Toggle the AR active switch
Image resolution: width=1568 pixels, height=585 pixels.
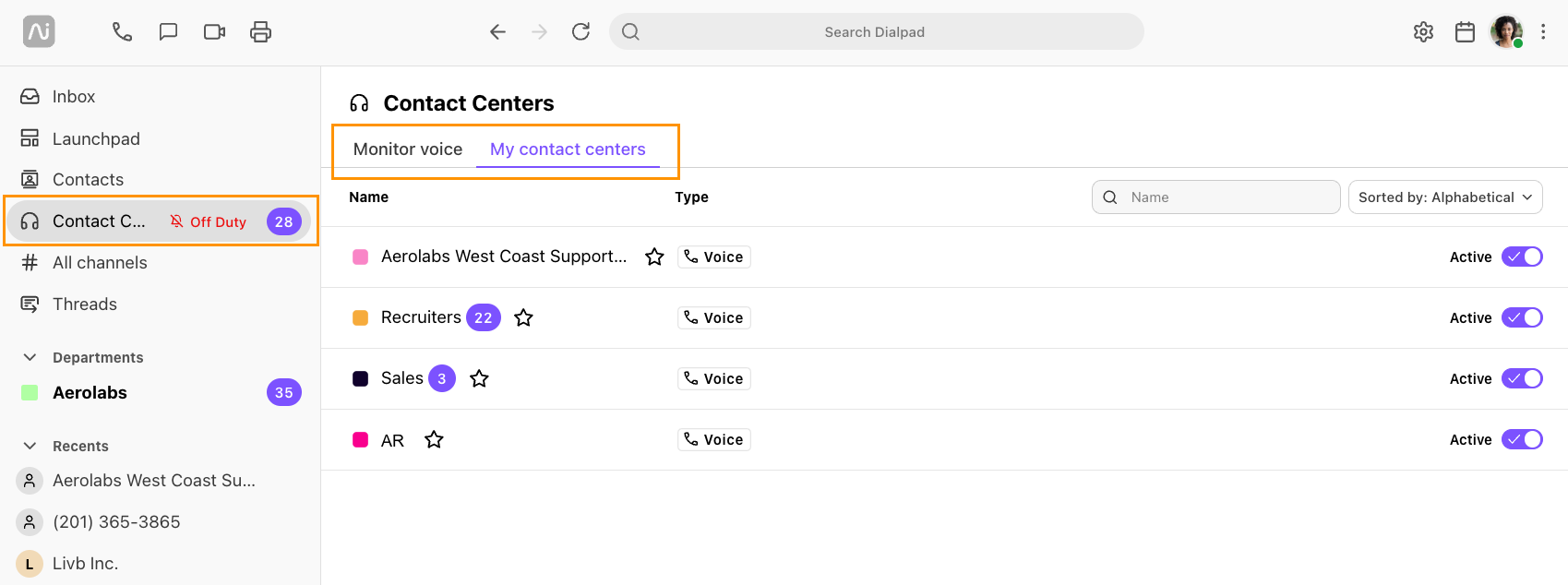[x=1522, y=439]
